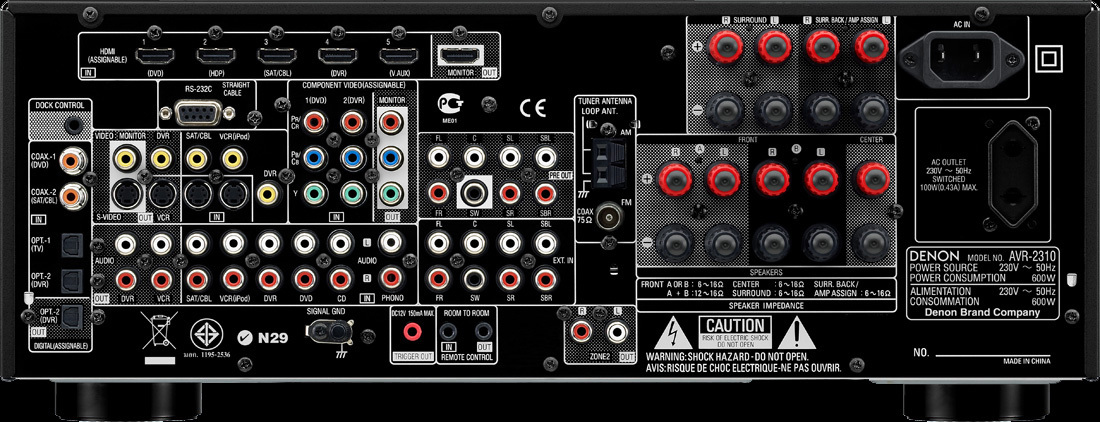The width and height of the screenshot is (1100, 422).
Task: Select the red CENTER speaker positive terminal
Action: [x=873, y=179]
